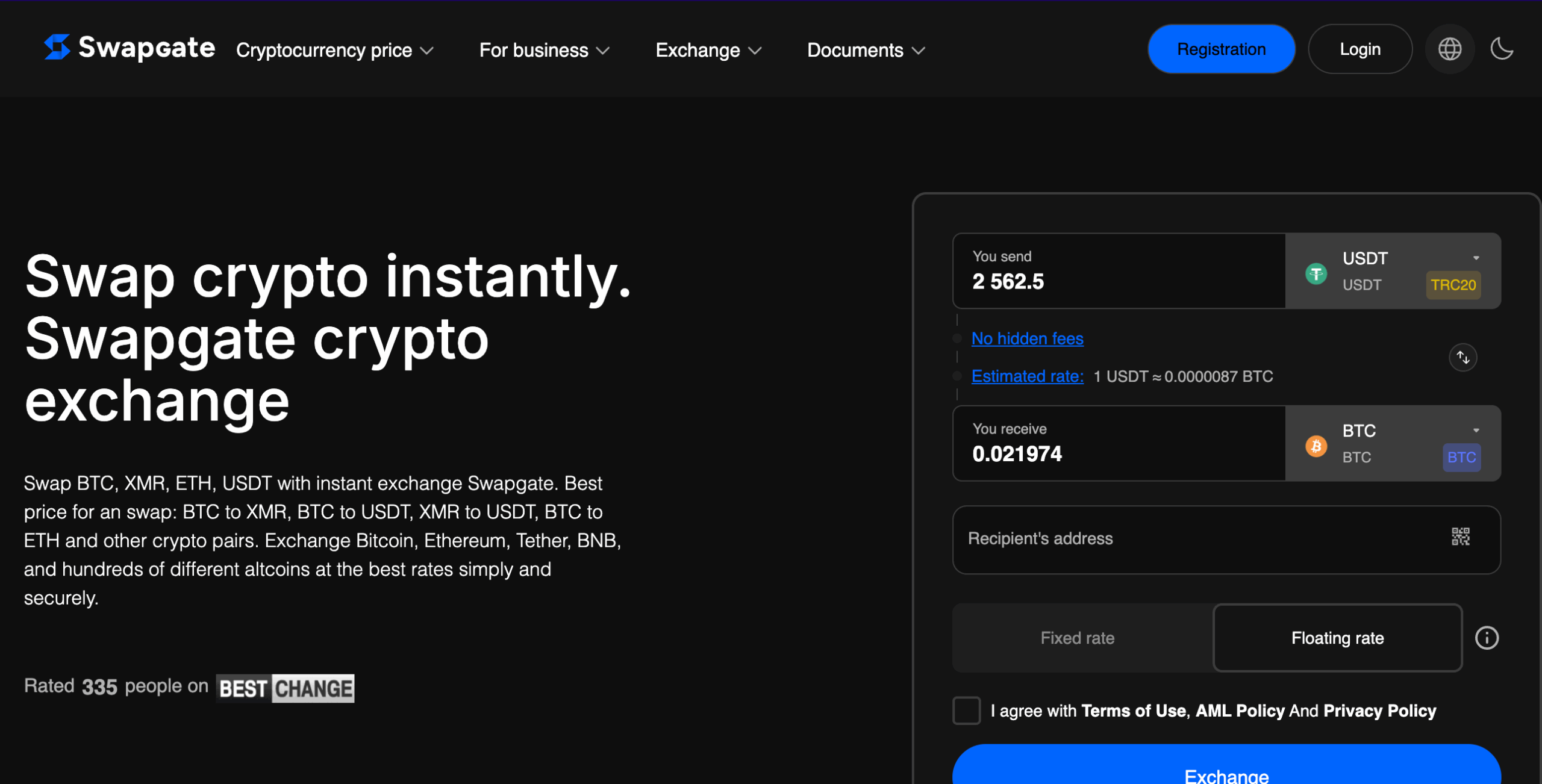Screen dimensions: 1542x784
Task: Tick the agree with Terms checkbox
Action: tap(966, 711)
